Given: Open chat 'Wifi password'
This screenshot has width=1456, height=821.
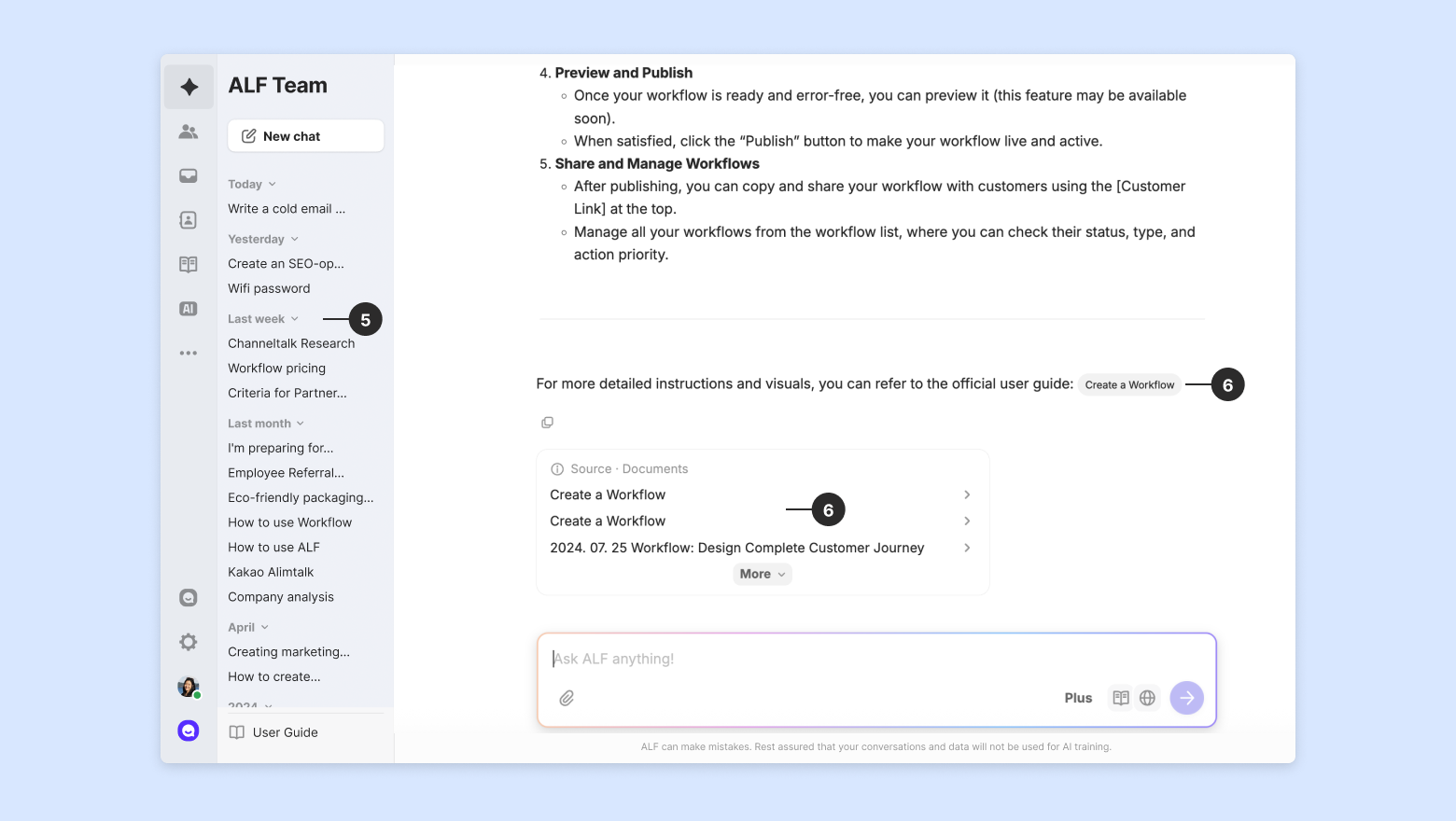Looking at the screenshot, I should pos(269,288).
